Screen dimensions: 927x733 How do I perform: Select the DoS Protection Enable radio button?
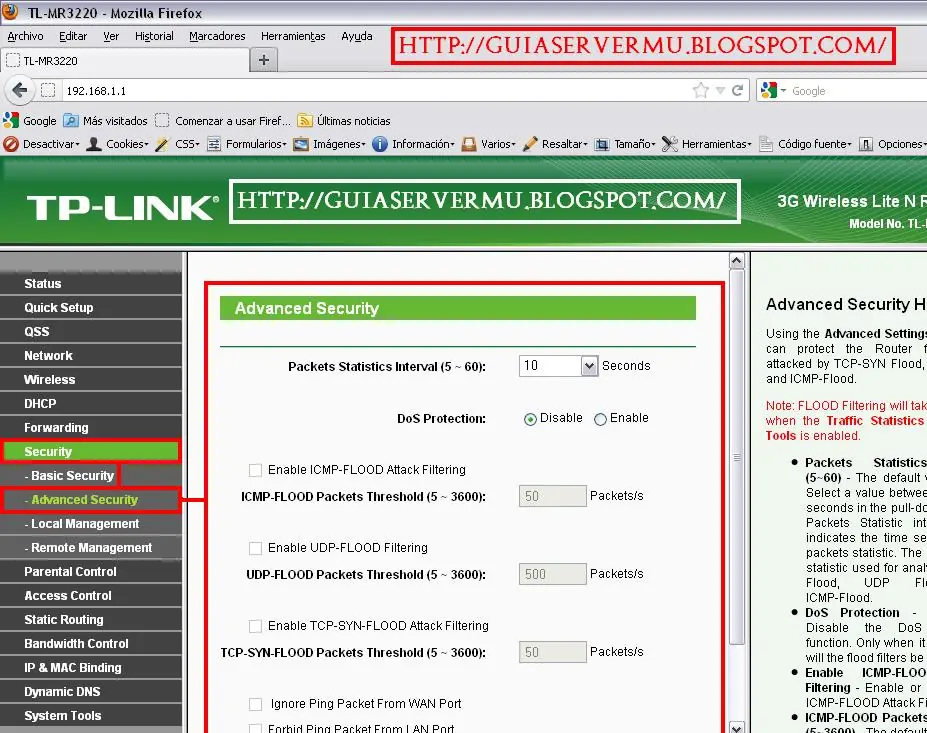(x=600, y=419)
